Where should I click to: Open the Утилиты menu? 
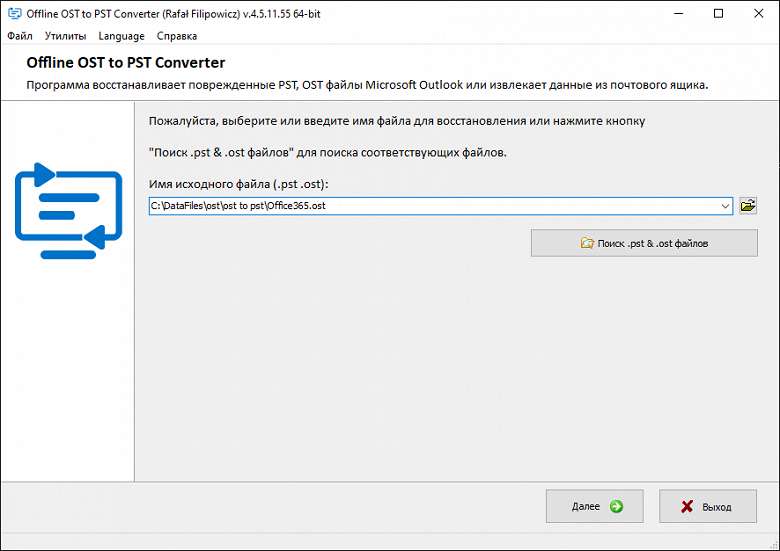pos(65,36)
